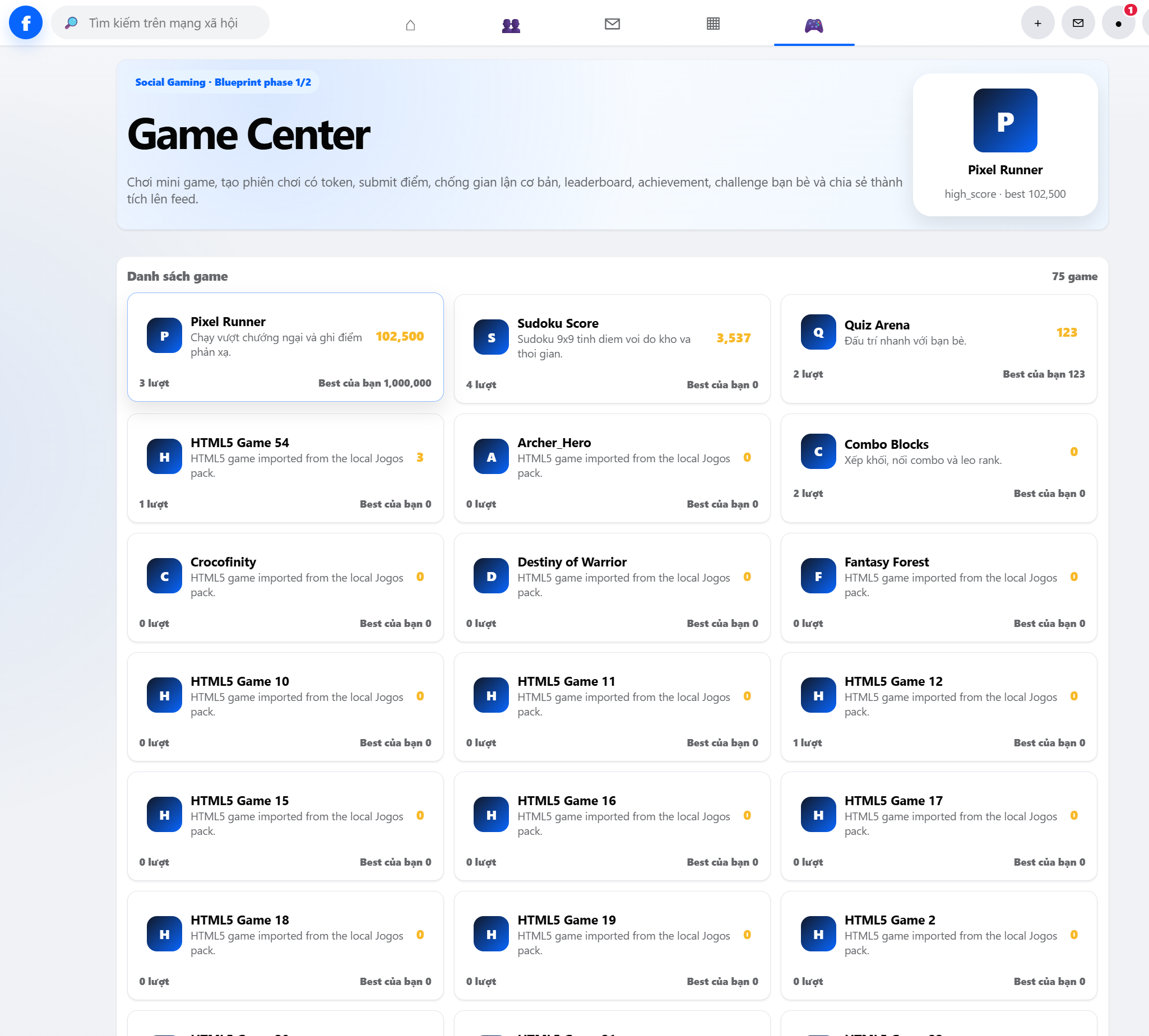1149x1036 pixels.
Task: Click the Fantasy Forest game title text
Action: (x=886, y=562)
